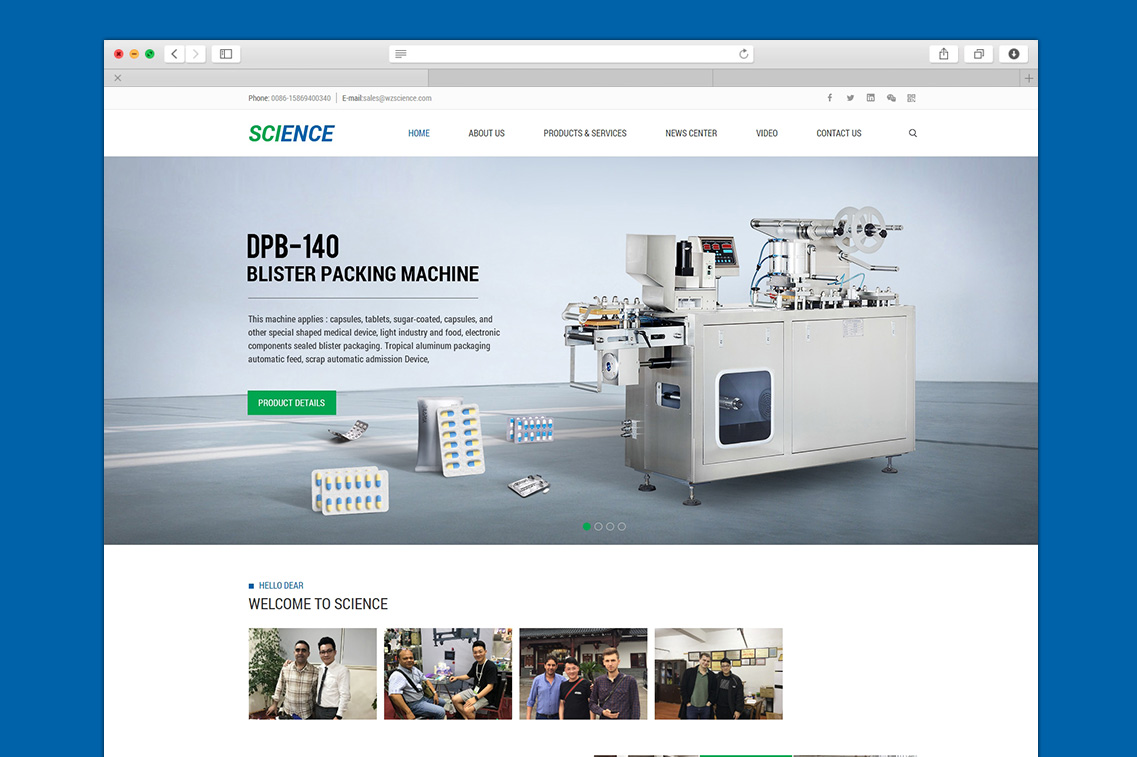Switch to the second carousel slide dot

tap(598, 526)
